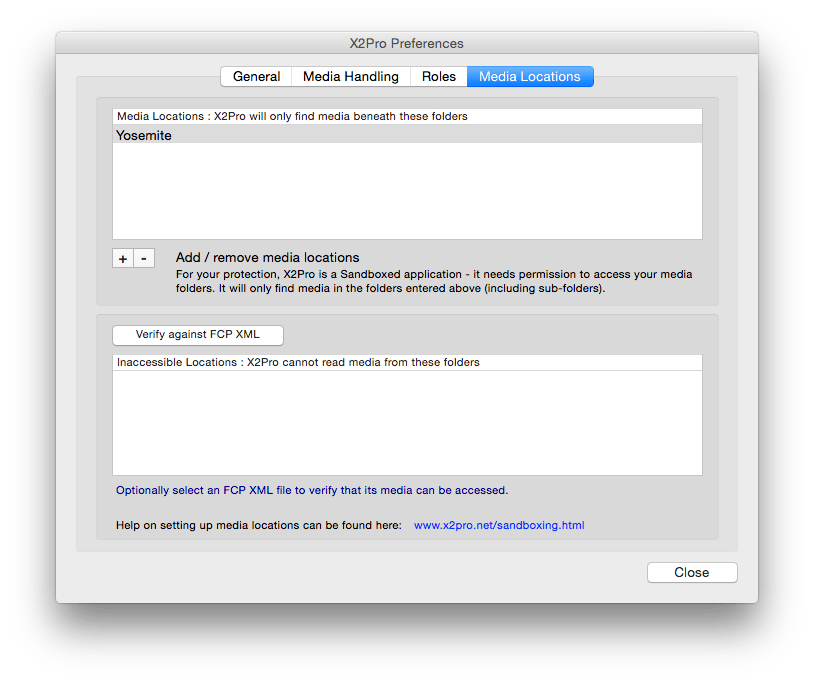Screen dimensions: 814x683
Task: Click the X2Pro Preferences title bar
Action: coord(407,43)
